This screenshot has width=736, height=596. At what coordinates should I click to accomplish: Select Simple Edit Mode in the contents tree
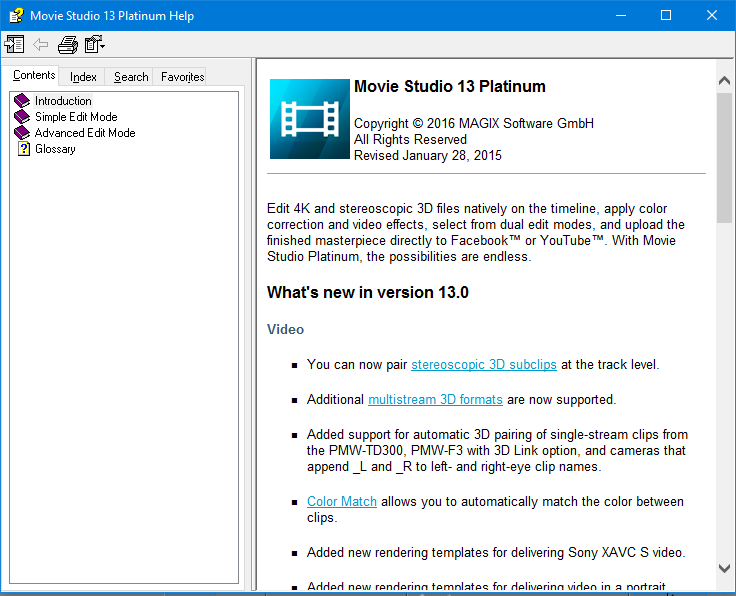point(76,117)
